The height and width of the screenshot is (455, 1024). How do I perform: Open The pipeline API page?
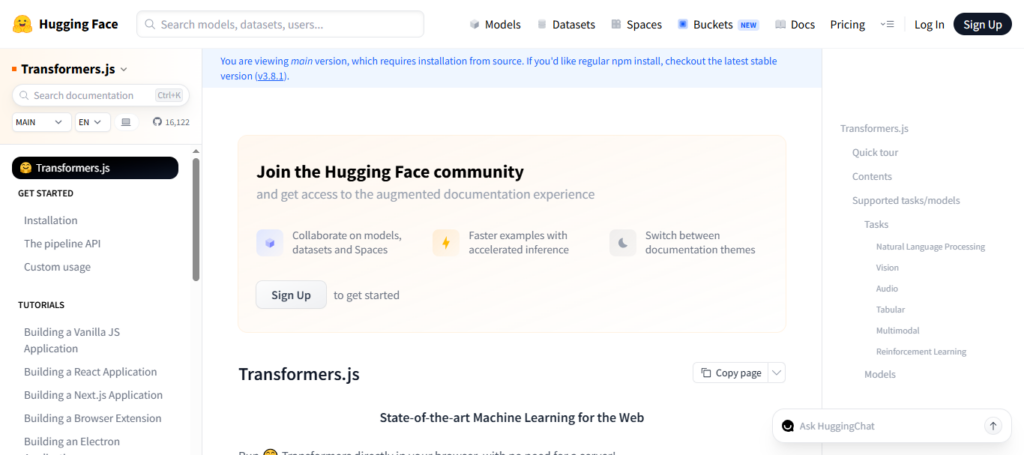(x=62, y=243)
